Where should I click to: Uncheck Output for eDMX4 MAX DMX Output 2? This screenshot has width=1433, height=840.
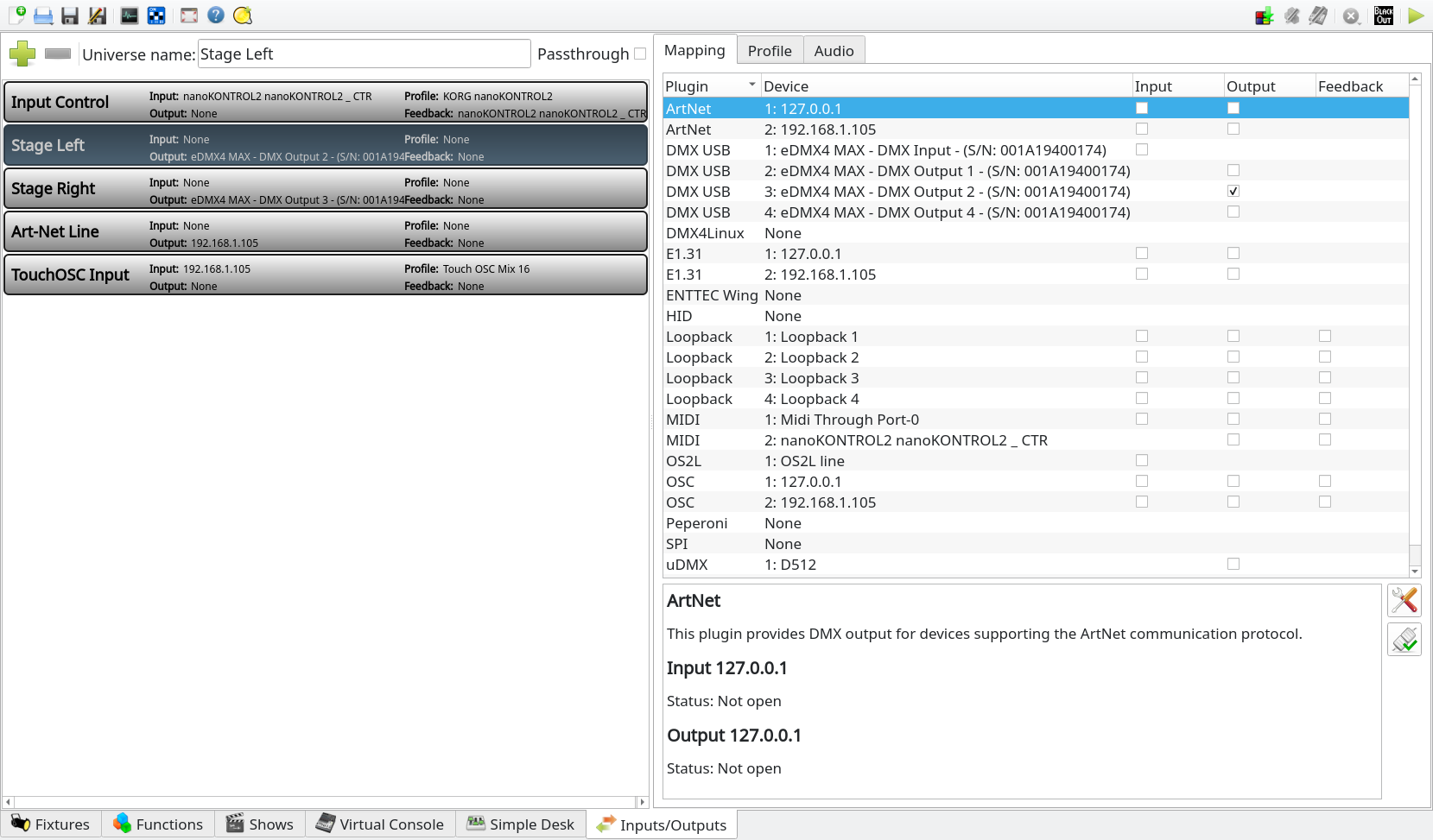tap(1233, 191)
